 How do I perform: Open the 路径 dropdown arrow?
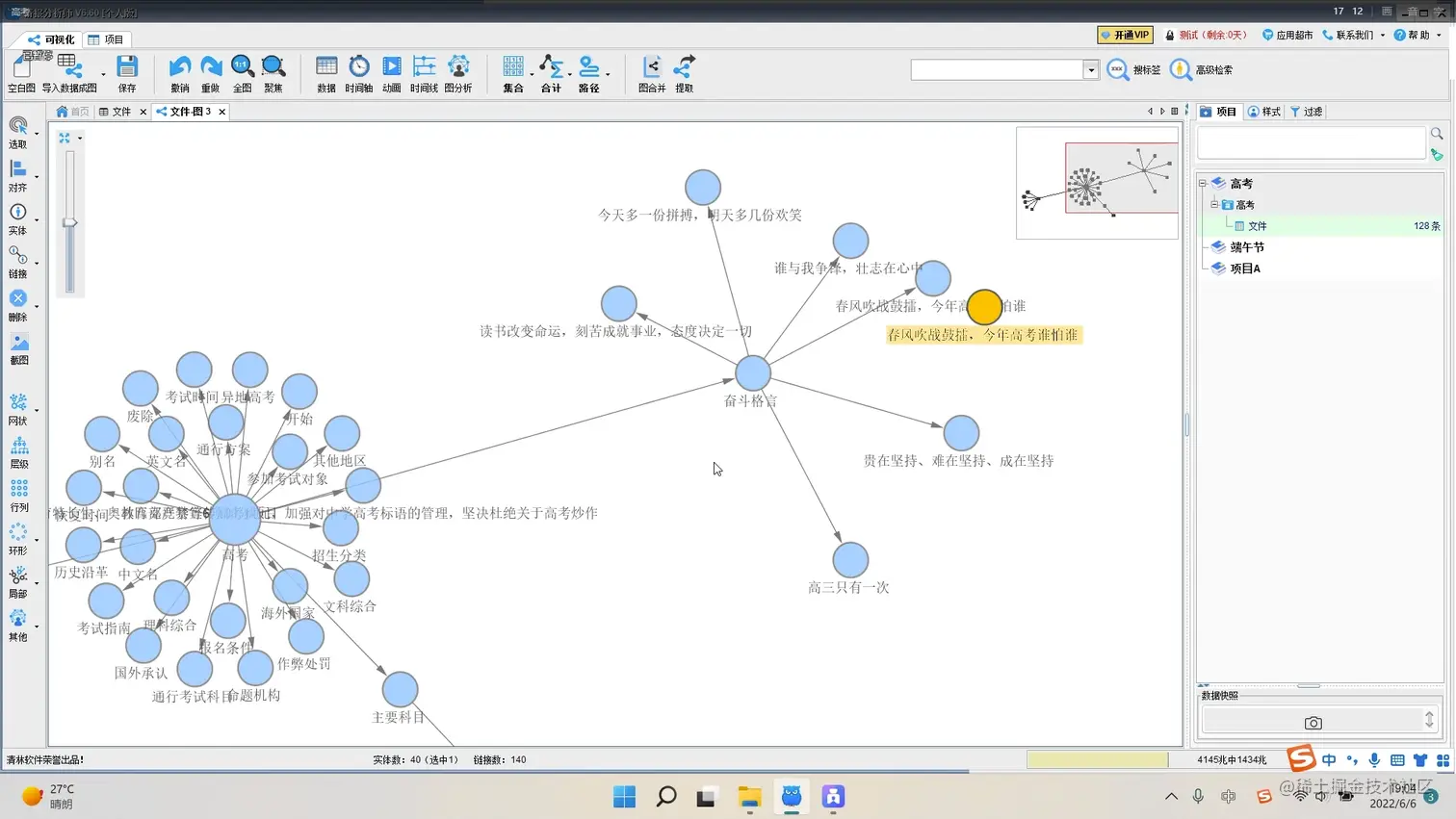coord(608,73)
